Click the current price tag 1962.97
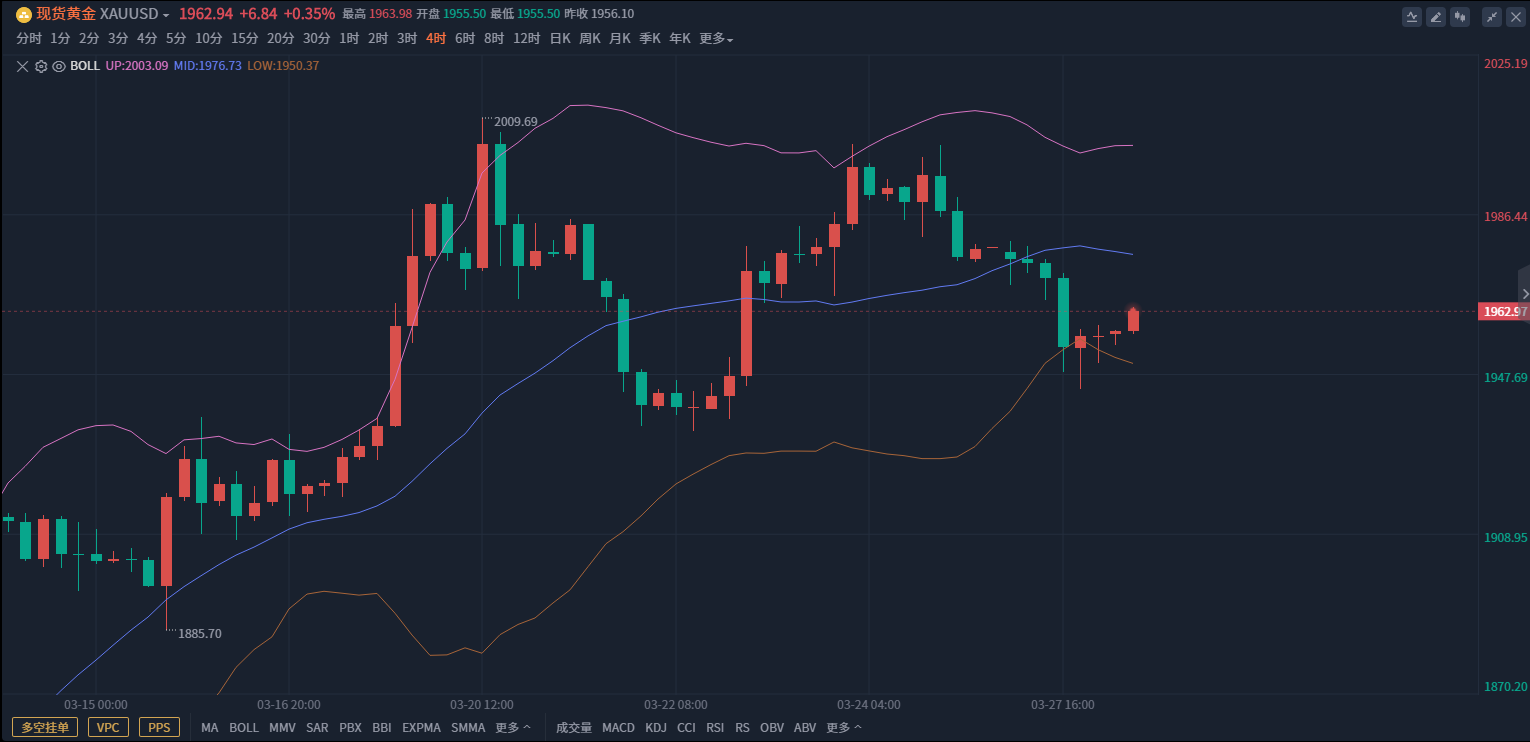 tap(1503, 311)
